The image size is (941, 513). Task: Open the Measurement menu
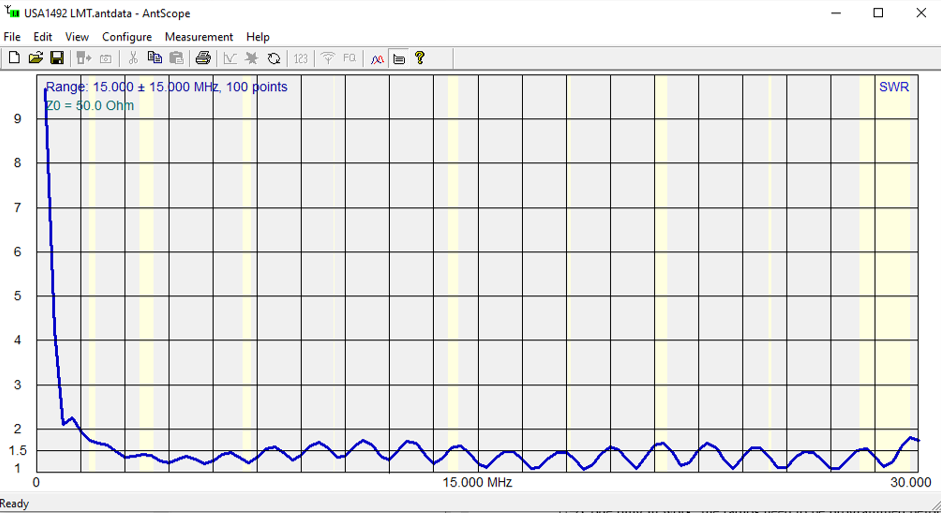(x=199, y=37)
